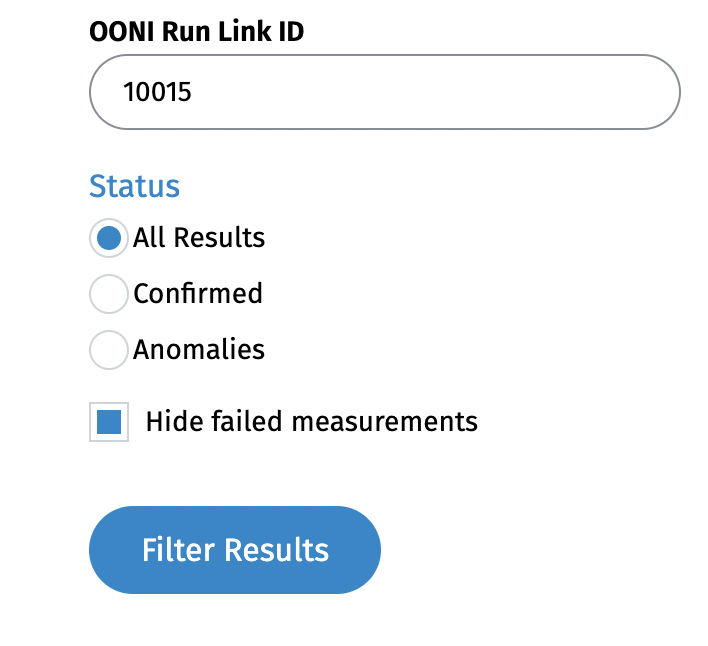Click the blue Status section heading
This screenshot has height=646, width=708.
click(x=134, y=186)
